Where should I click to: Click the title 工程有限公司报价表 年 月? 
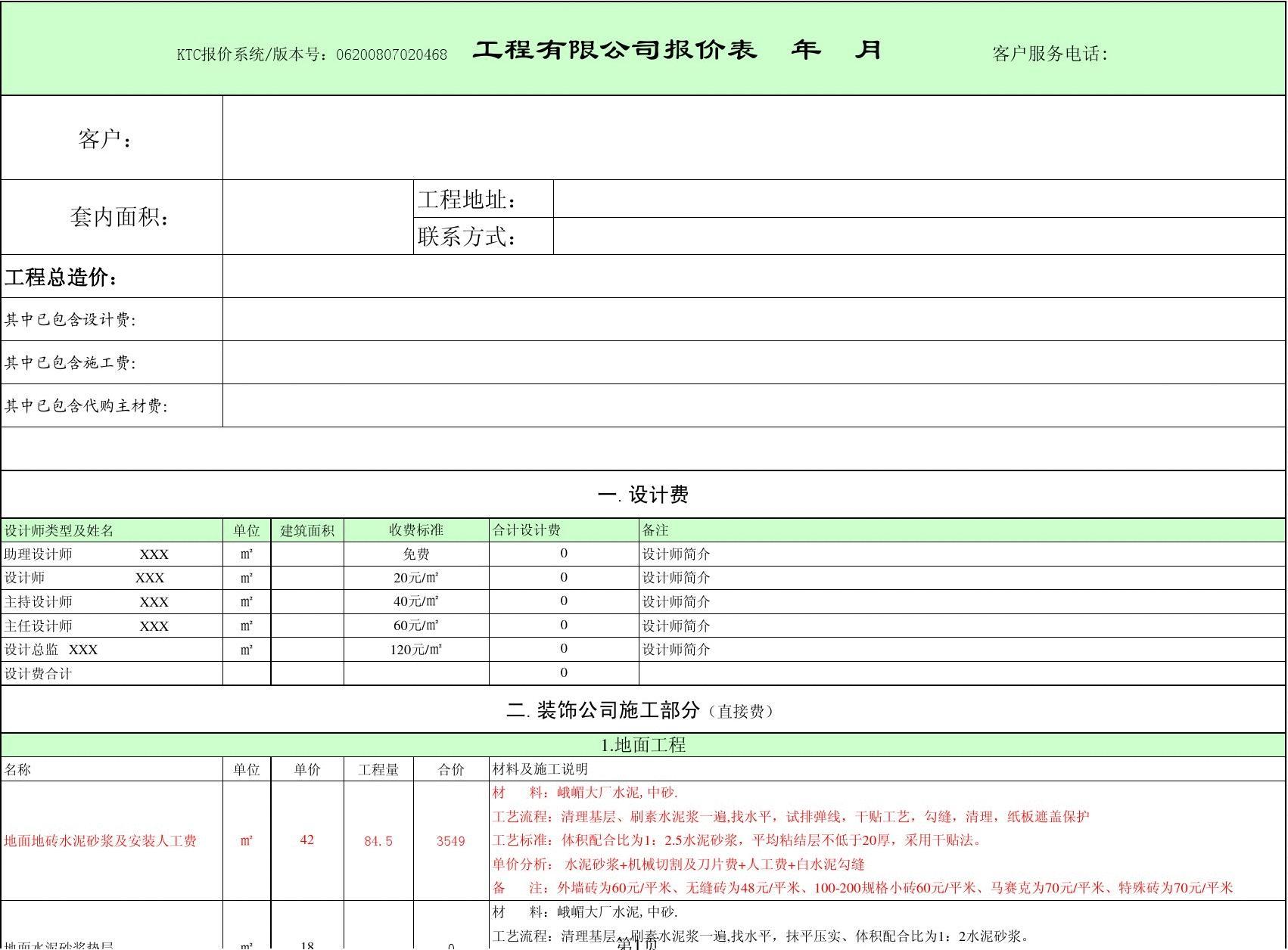coord(677,50)
